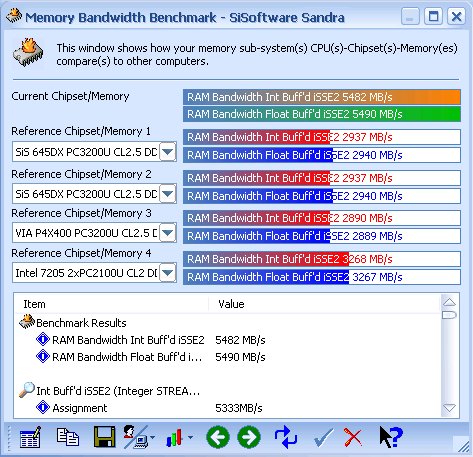Screen dimensions: 473x457
Task: Click the green Back arrow
Action: pos(218,437)
